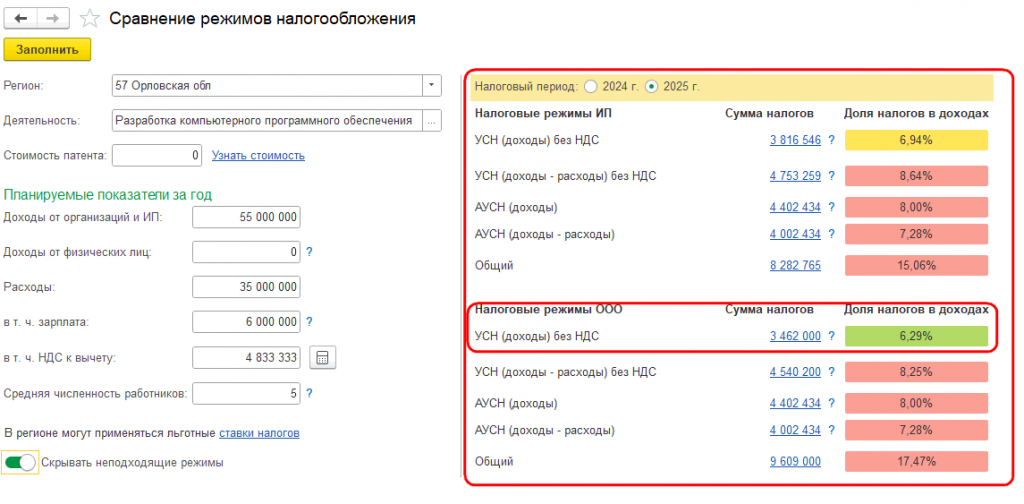The image size is (1024, 504).
Task: Show help for ООО АУСН (доходы - расходы)
Action: click(x=831, y=430)
